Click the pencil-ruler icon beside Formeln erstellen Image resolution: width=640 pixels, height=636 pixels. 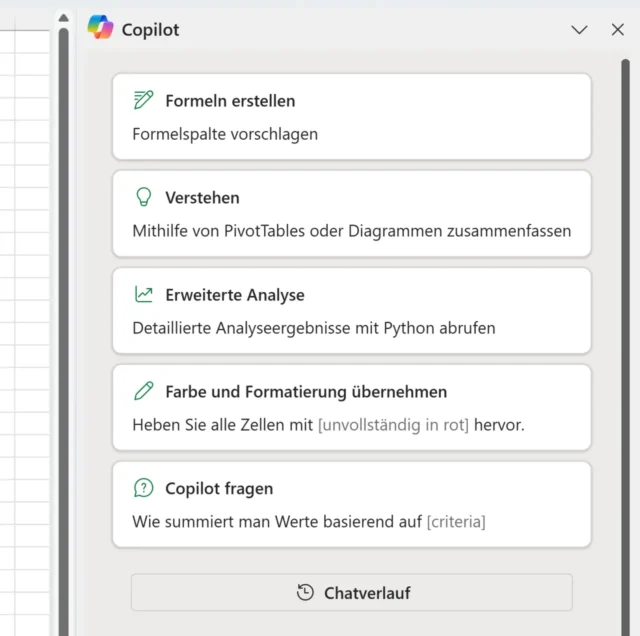click(144, 100)
